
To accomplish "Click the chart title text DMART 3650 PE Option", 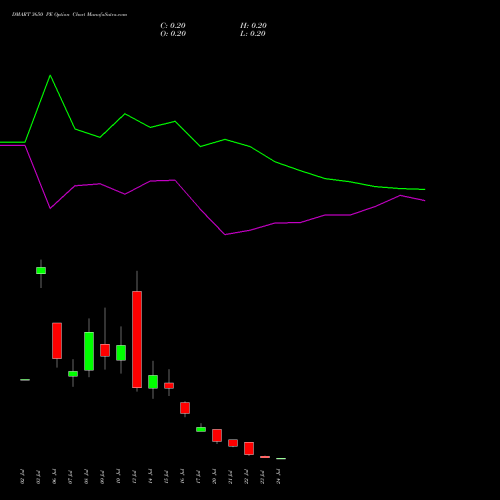I will [x=41, y=15].
